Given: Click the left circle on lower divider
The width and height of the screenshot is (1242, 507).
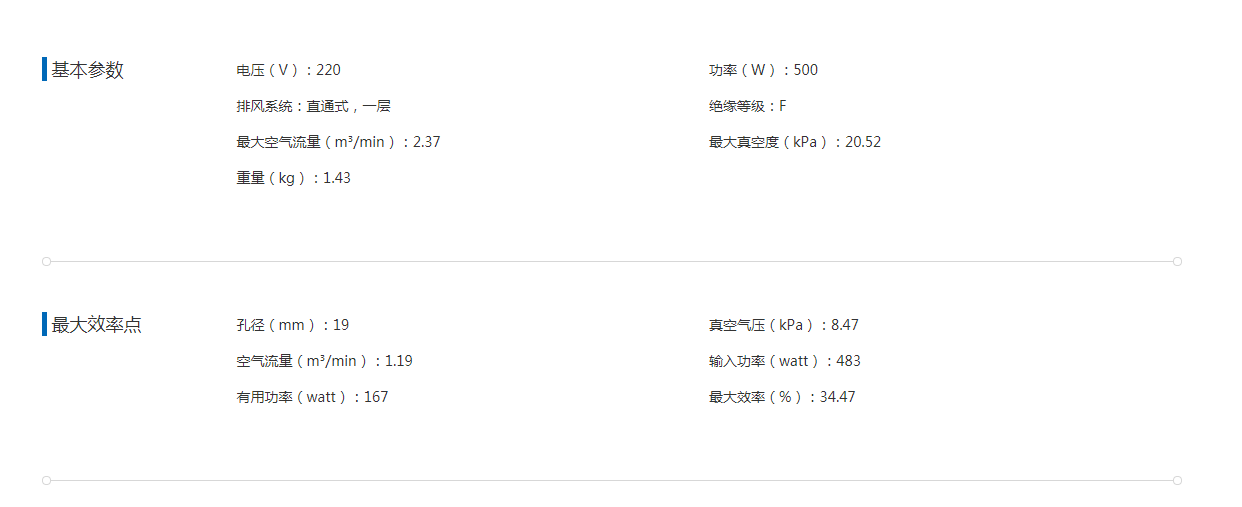Looking at the screenshot, I should [x=46, y=480].
